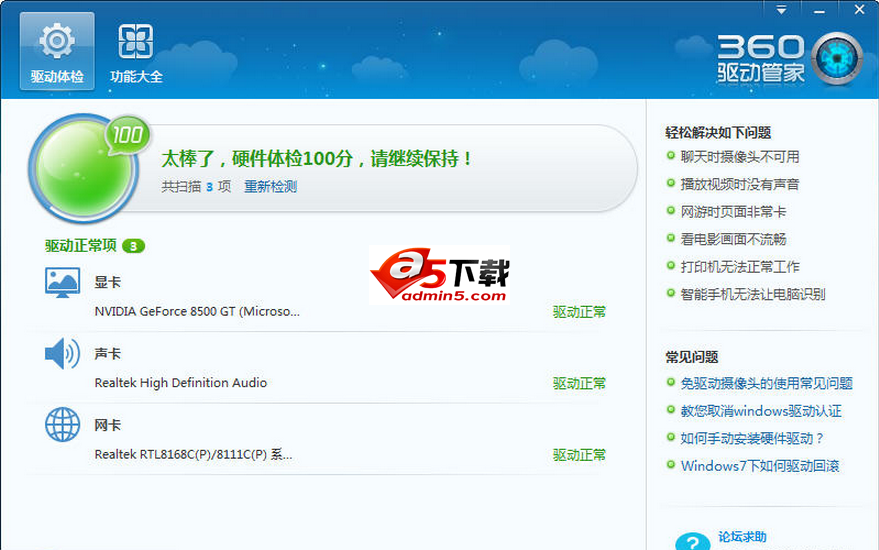Image resolution: width=879 pixels, height=550 pixels.
Task: Open 聊天时摄像头不可用 item
Action: (x=740, y=157)
